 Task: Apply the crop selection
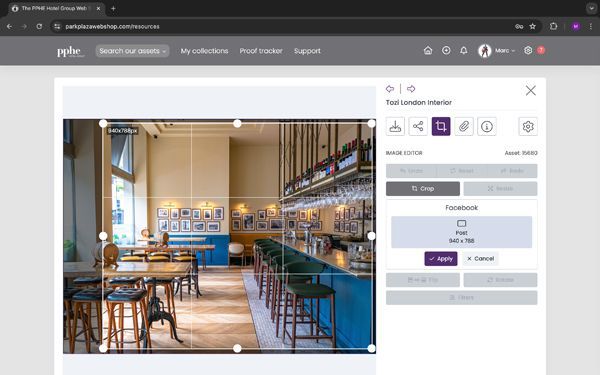[x=441, y=259]
